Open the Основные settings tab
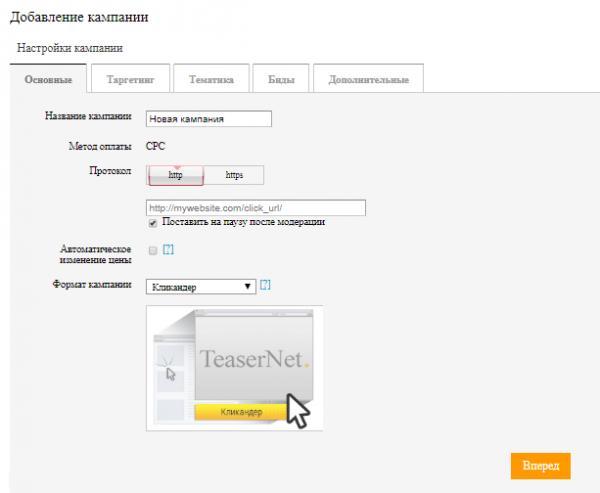This screenshot has height=493, width=600. [48, 79]
